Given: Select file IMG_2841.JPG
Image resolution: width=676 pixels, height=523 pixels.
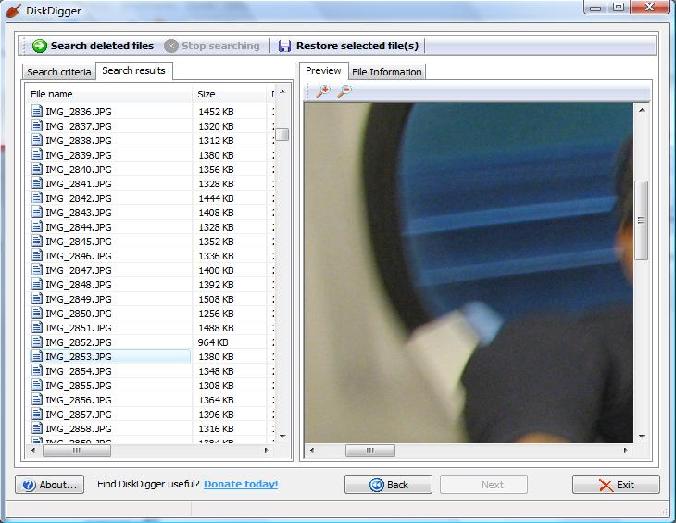Looking at the screenshot, I should point(78,184).
